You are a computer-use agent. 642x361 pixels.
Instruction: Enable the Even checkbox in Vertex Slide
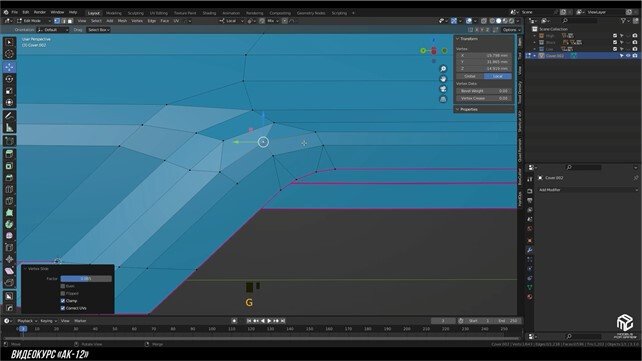(x=63, y=286)
